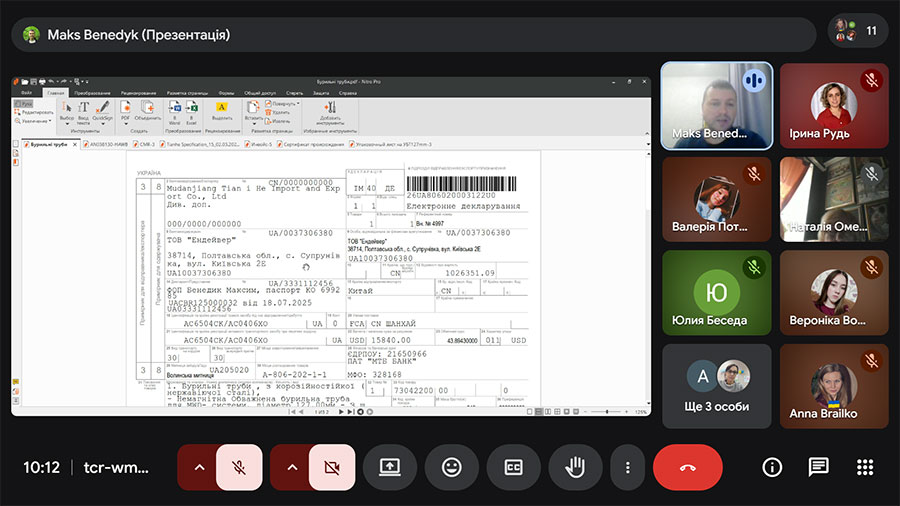Screen dimensions: 900x506
Task: Open the chat panel
Action: tap(819, 467)
